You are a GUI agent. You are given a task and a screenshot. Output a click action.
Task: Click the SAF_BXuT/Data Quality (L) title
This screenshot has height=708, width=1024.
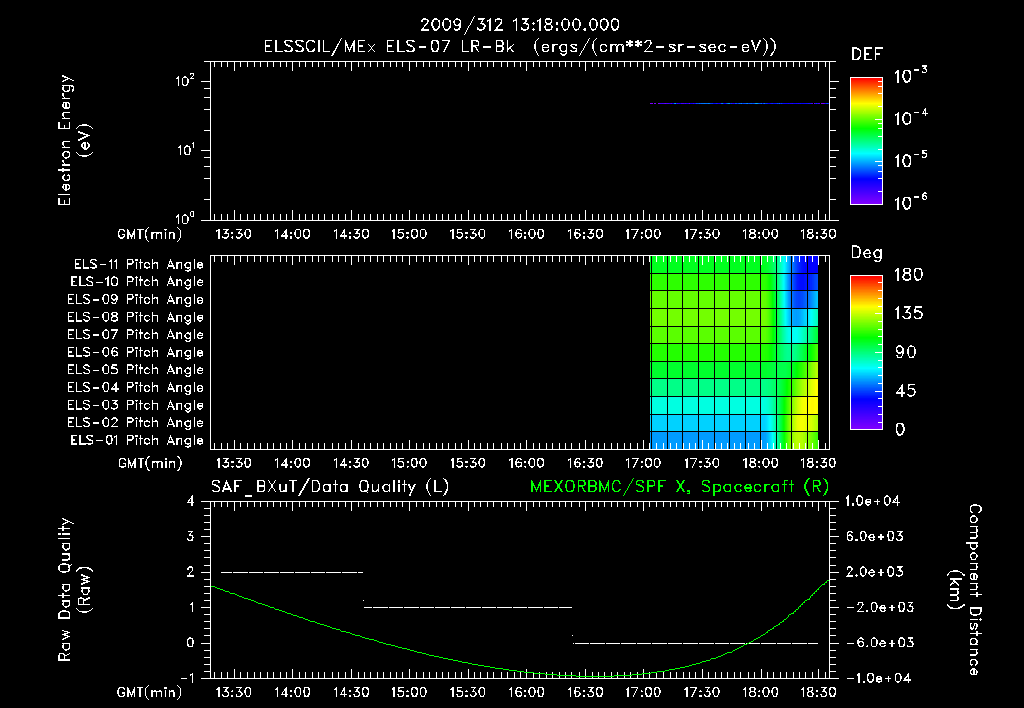330,487
